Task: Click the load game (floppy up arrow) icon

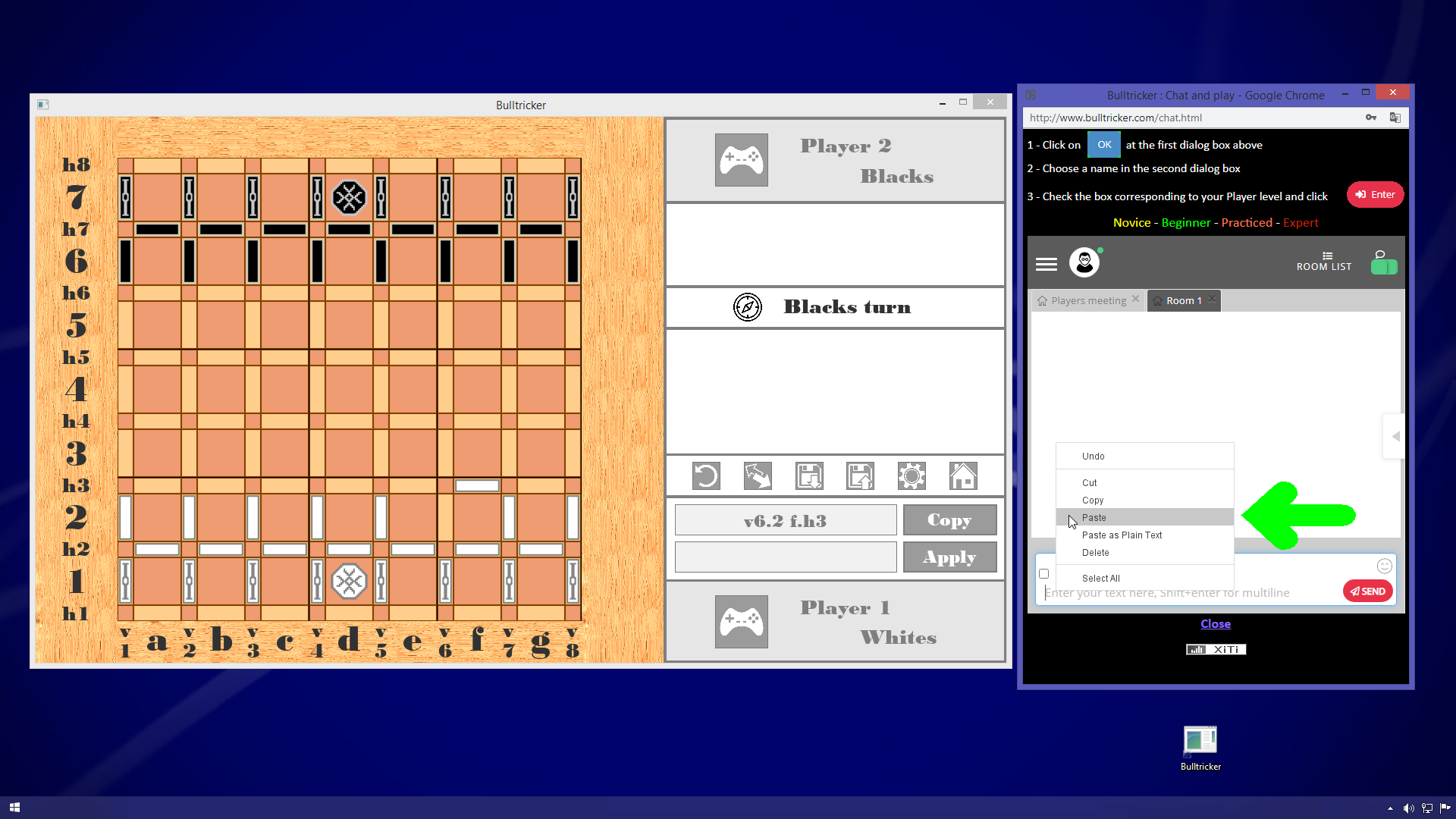Action: [x=860, y=476]
